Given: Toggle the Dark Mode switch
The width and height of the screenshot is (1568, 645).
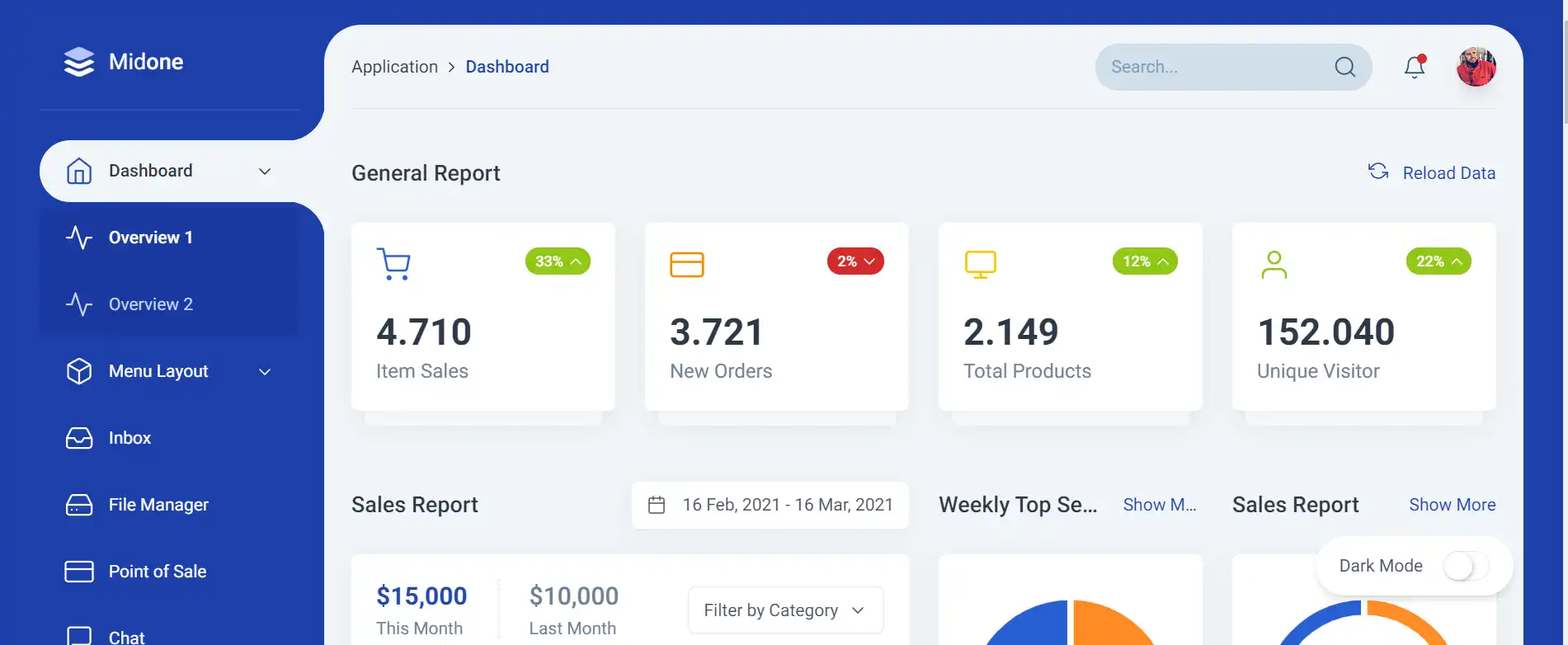Looking at the screenshot, I should tap(1465, 566).
